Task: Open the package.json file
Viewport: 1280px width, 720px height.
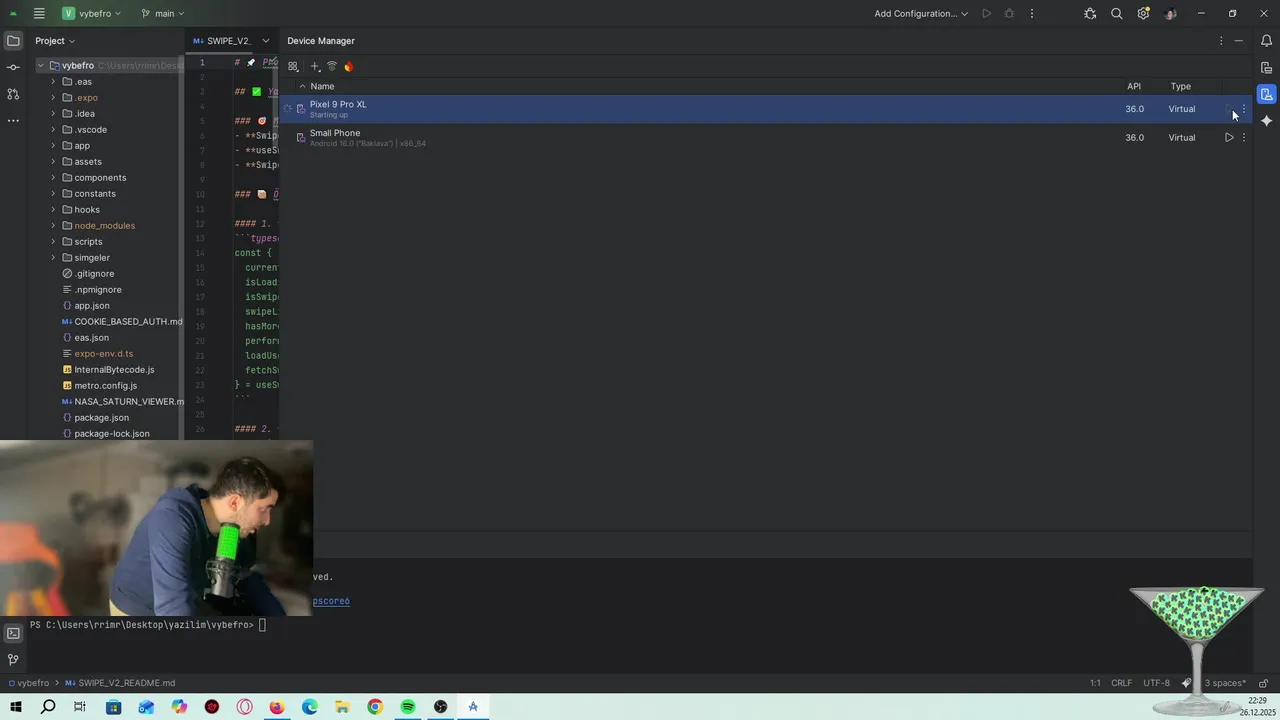Action: [101, 418]
